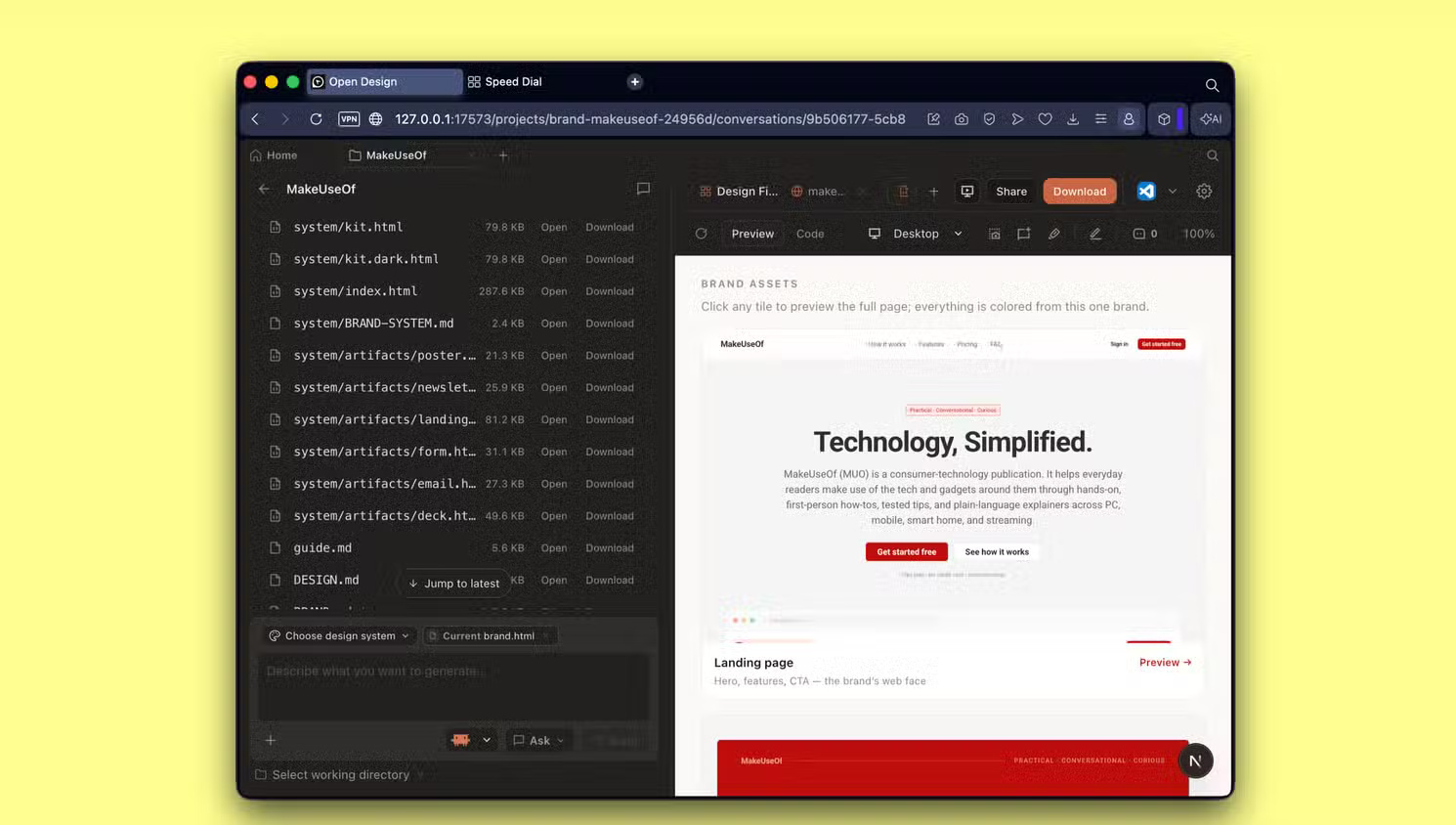This screenshot has width=1456, height=825.
Task: Open the browser profile account icon
Action: [1129, 119]
